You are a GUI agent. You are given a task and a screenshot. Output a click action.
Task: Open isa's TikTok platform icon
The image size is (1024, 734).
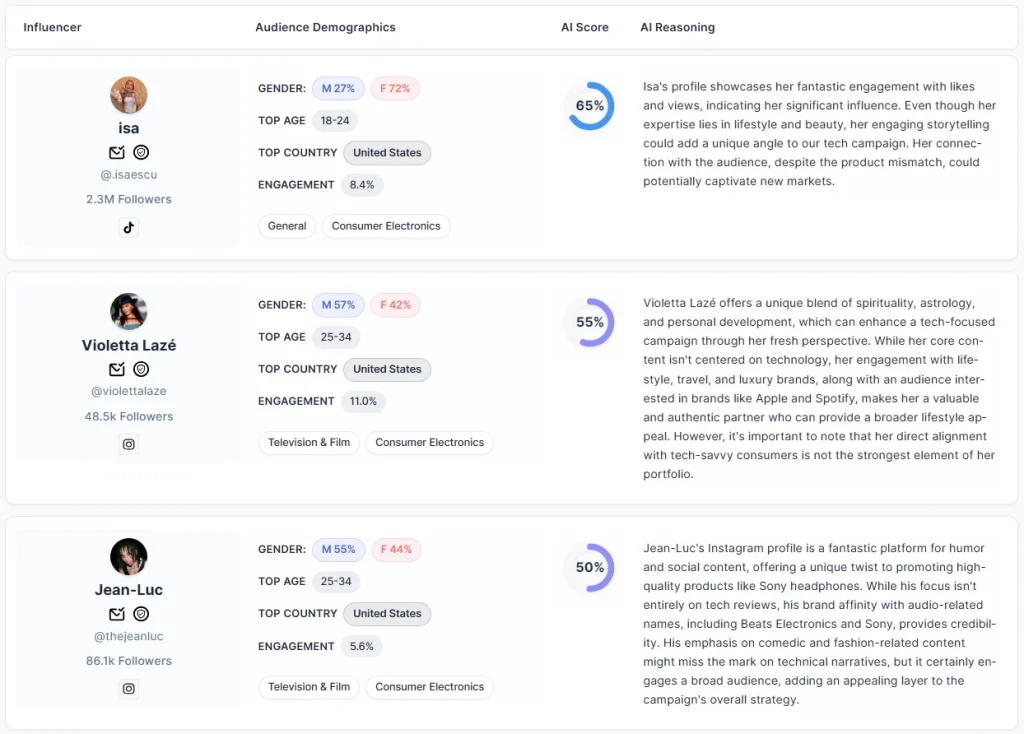[128, 227]
